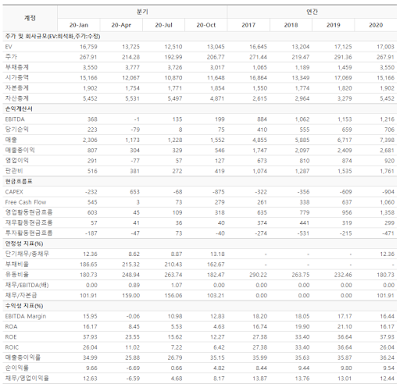
Task: Click the 현금흐름표 section heading
Action: [x=18, y=182]
